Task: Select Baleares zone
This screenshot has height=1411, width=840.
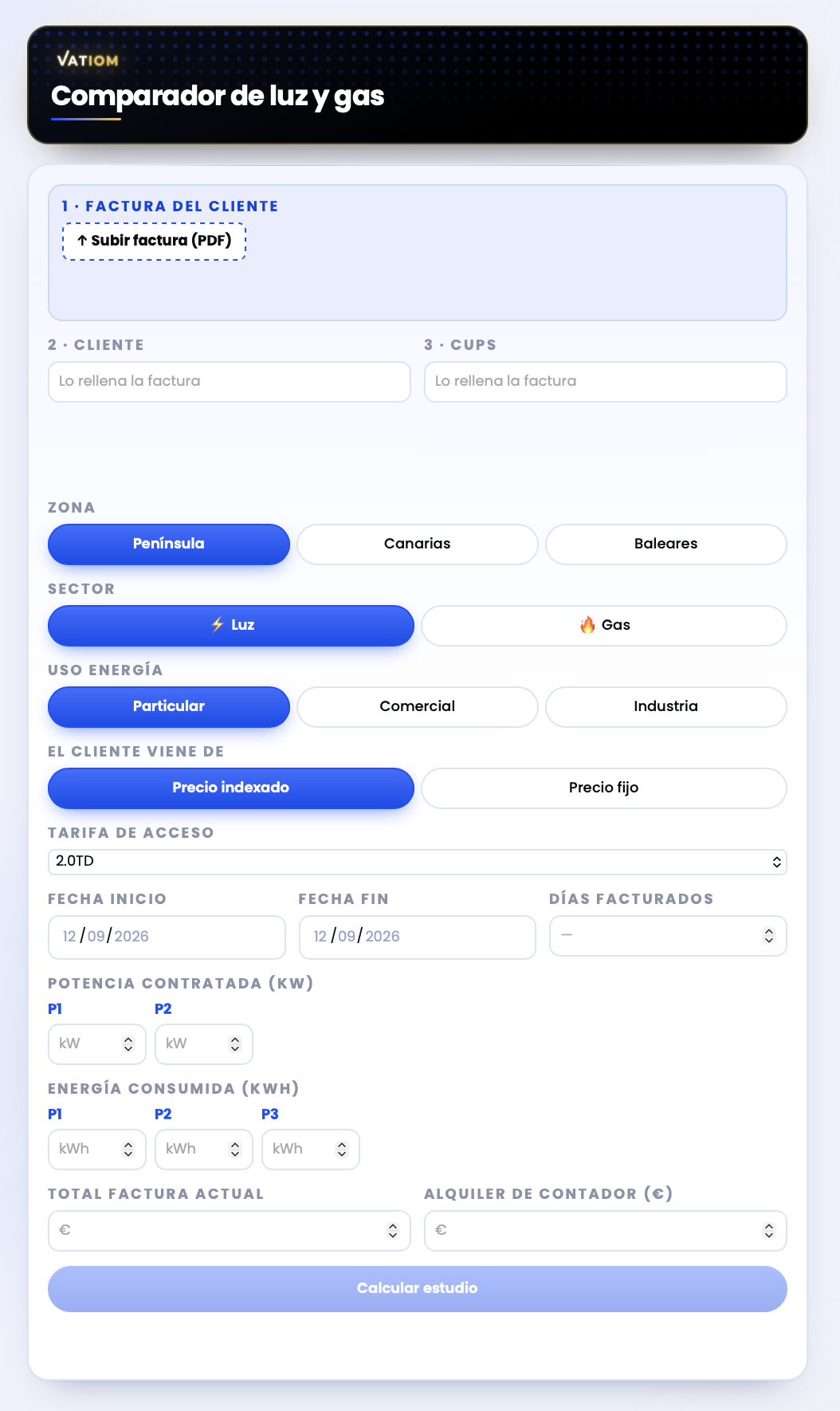Action: point(666,544)
